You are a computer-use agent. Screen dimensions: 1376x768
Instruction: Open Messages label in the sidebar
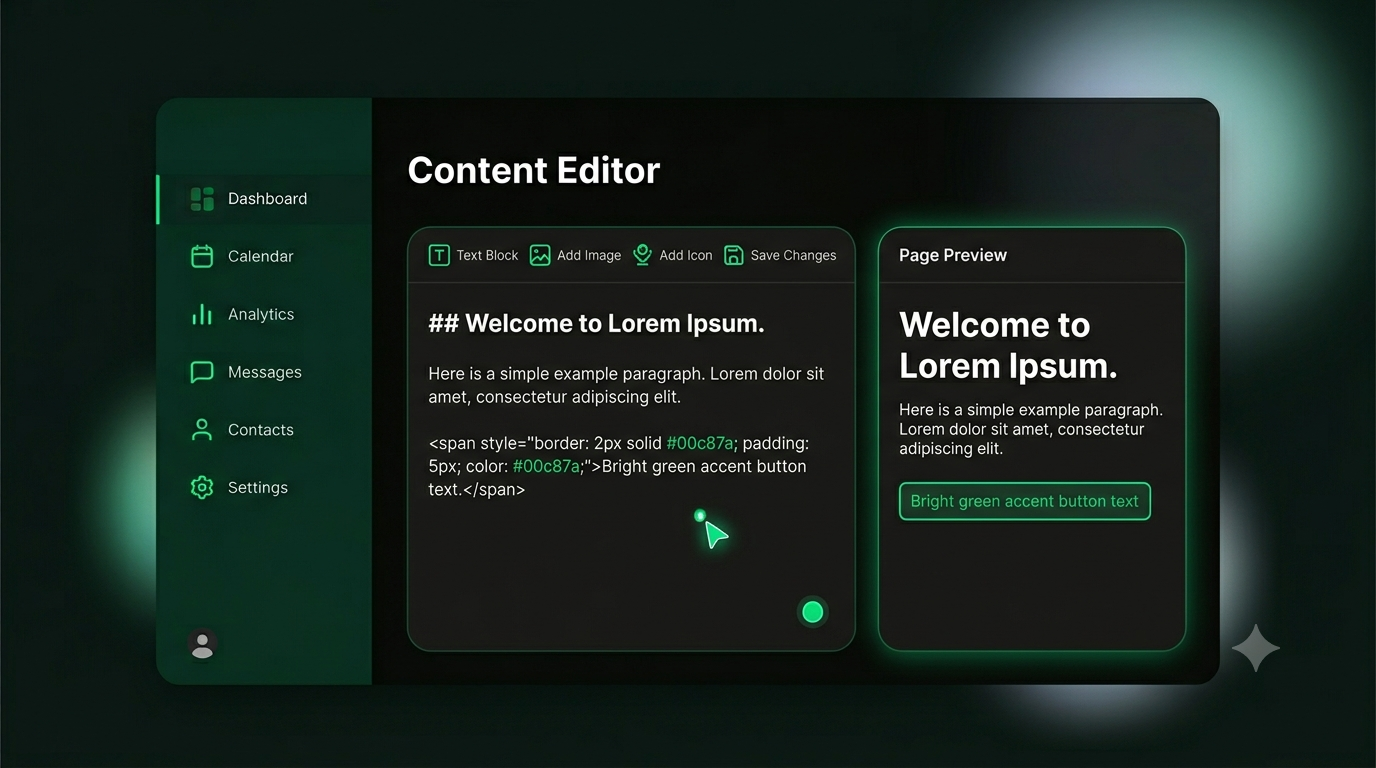click(x=265, y=372)
